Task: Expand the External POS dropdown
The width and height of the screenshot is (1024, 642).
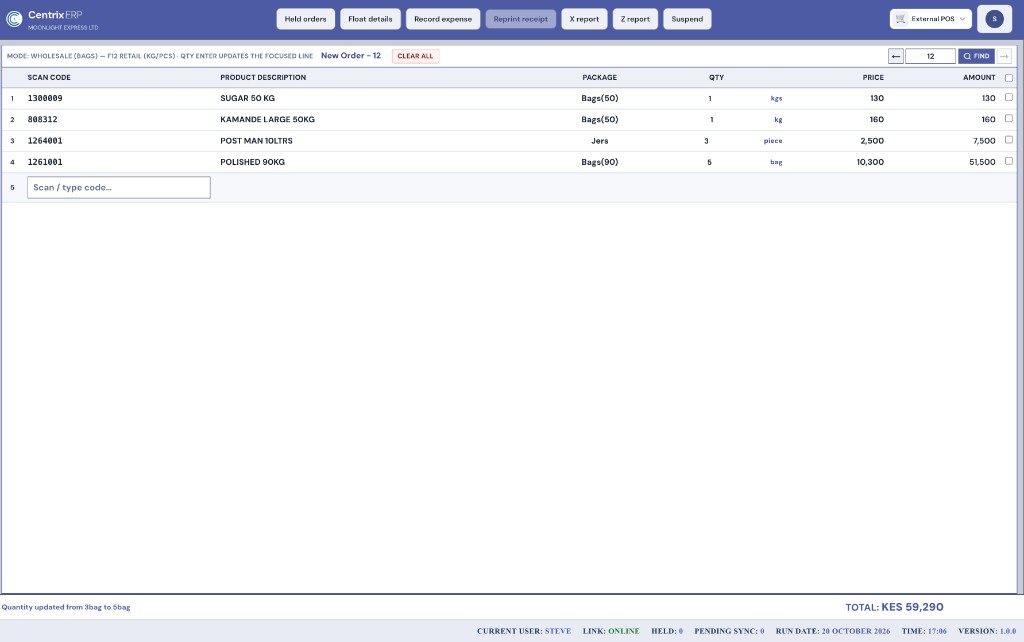Action: (931, 19)
